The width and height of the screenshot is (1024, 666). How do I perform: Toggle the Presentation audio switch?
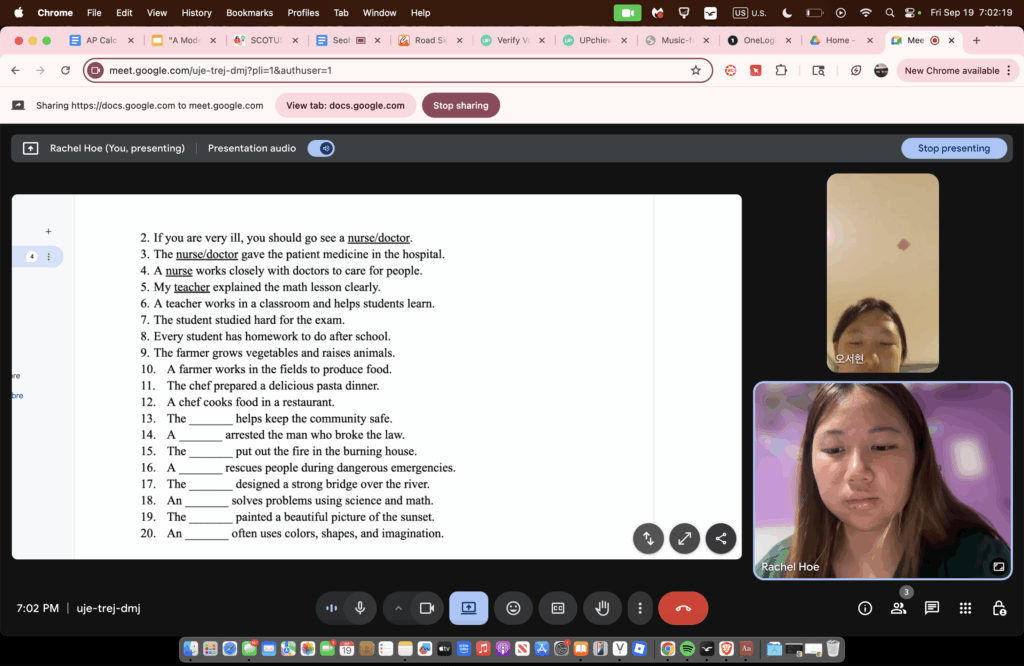[x=321, y=148]
